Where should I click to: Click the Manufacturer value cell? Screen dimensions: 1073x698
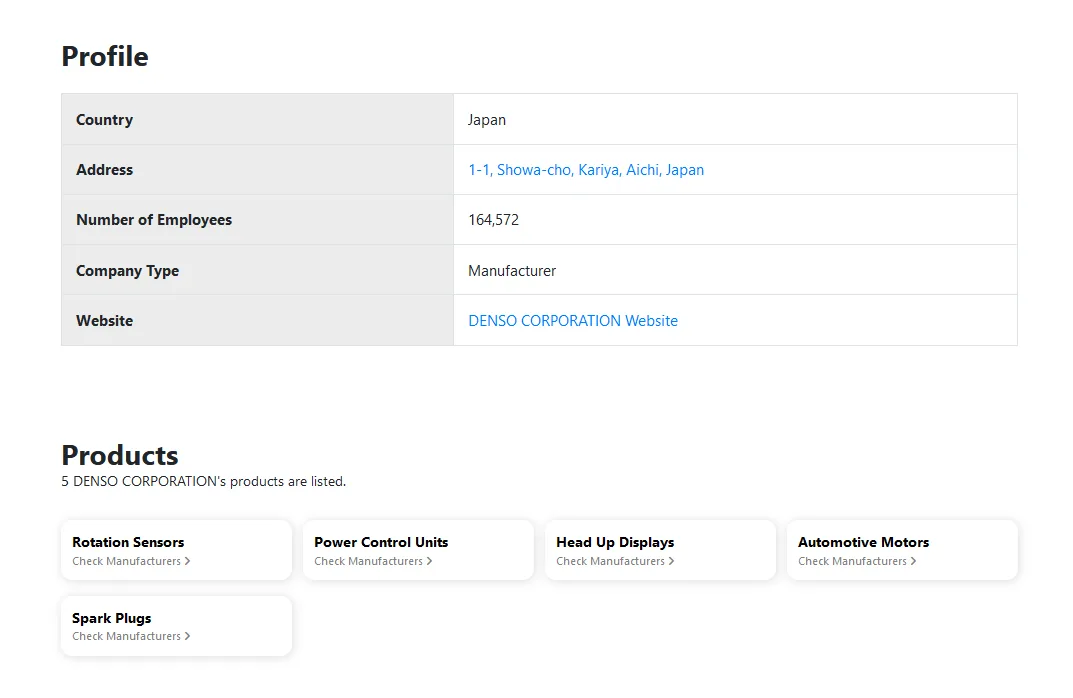tap(736, 270)
